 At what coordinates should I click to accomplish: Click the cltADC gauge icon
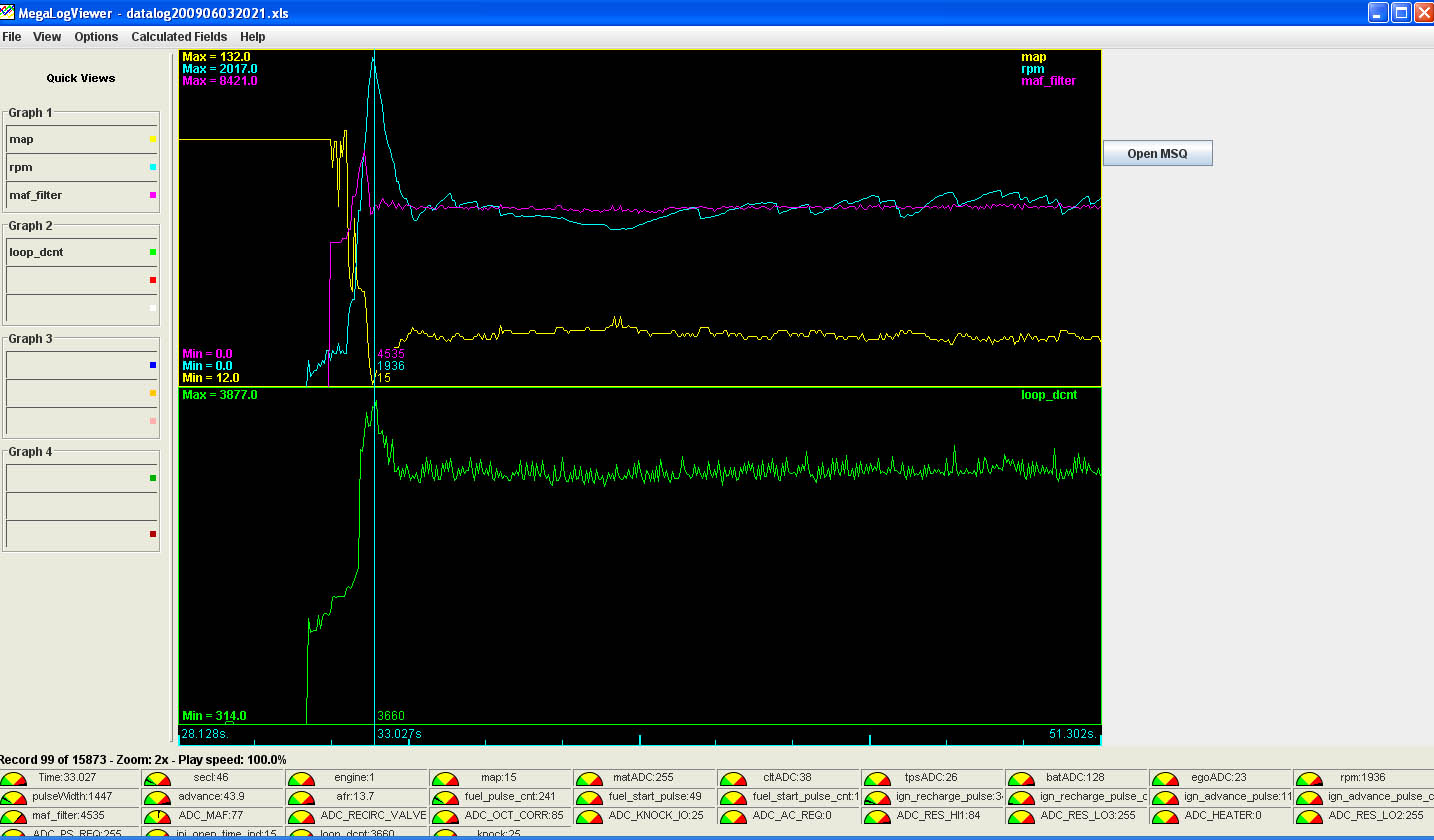click(x=733, y=779)
